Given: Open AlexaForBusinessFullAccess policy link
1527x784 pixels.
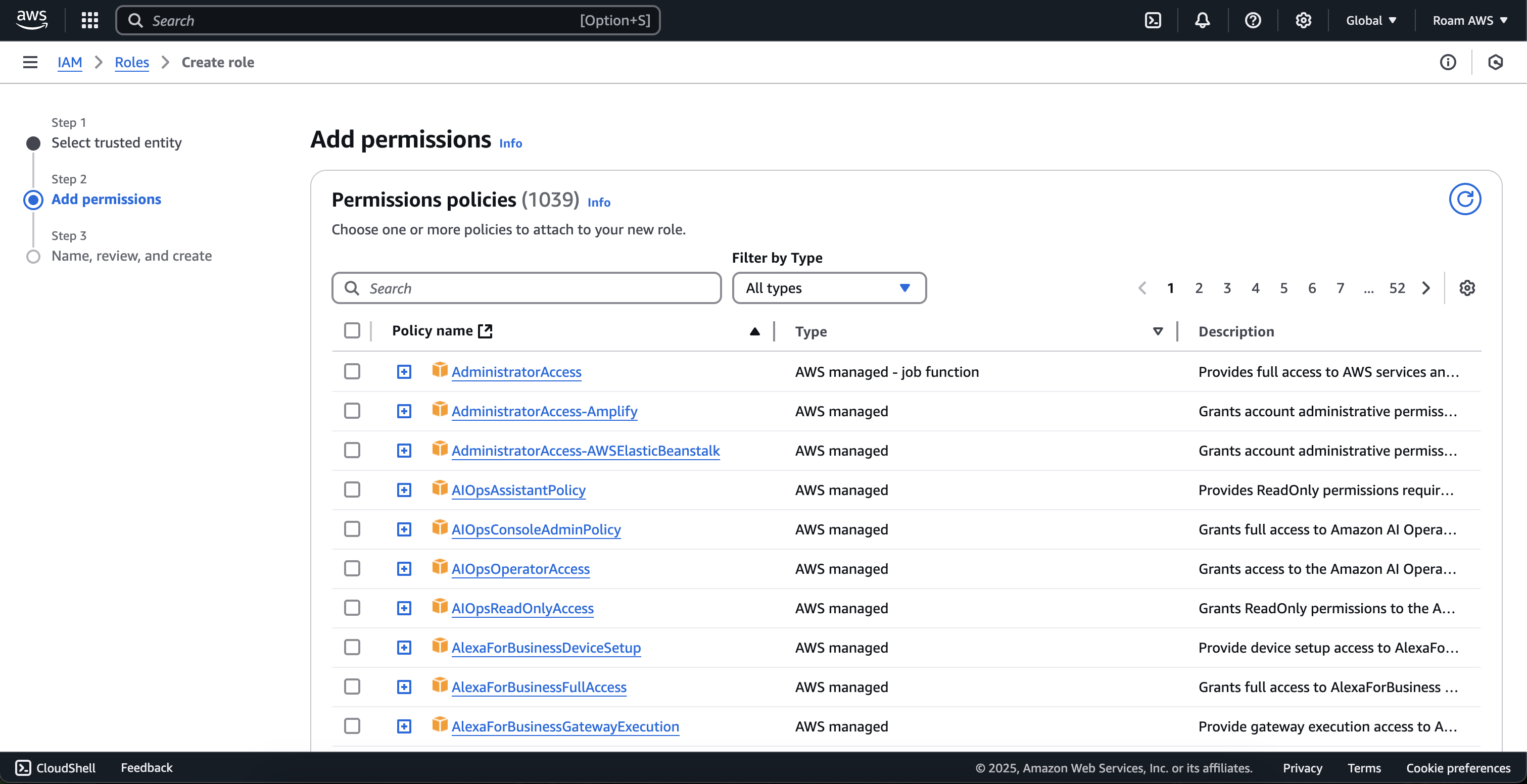Looking at the screenshot, I should (x=539, y=688).
